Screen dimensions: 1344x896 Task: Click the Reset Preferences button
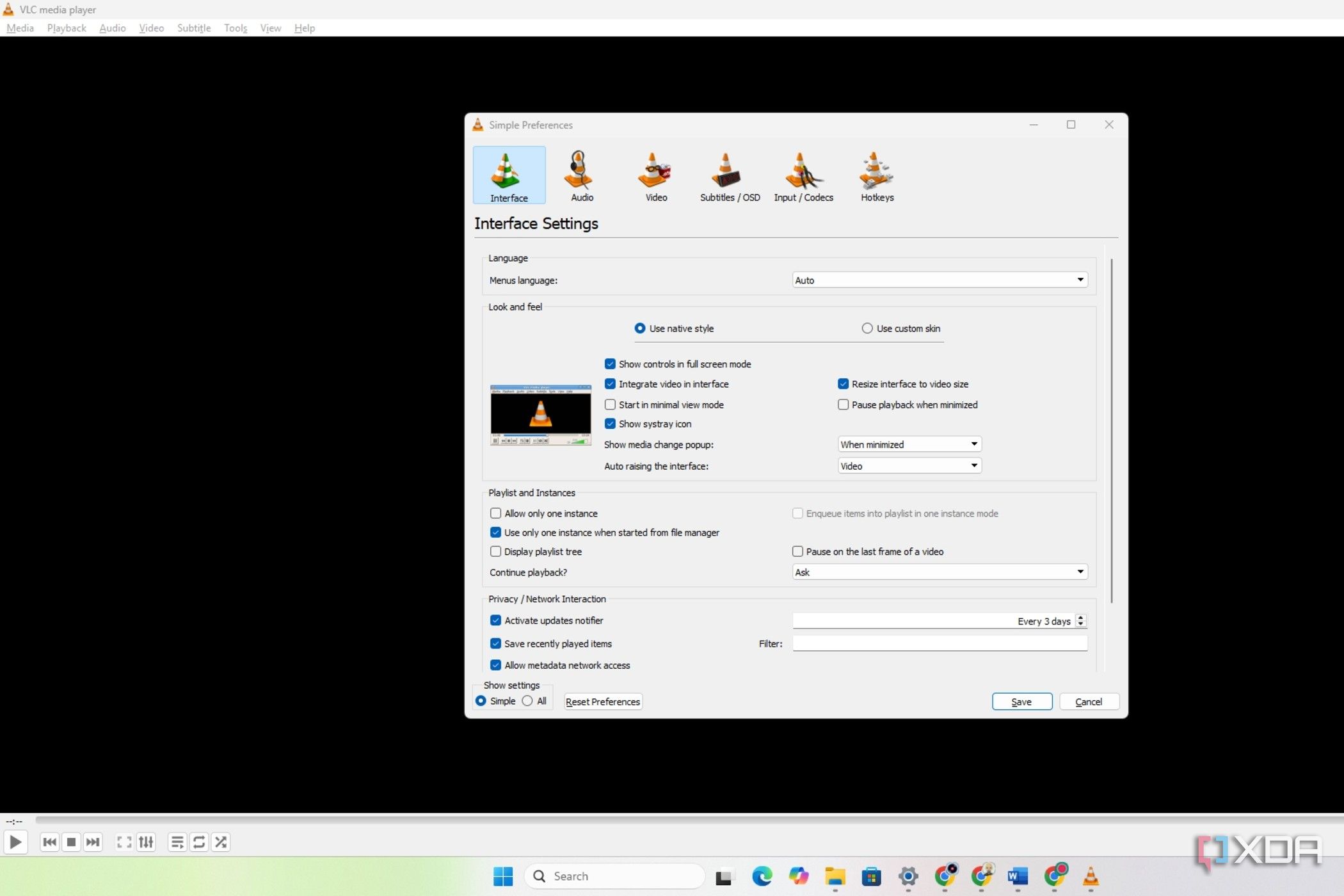(603, 702)
